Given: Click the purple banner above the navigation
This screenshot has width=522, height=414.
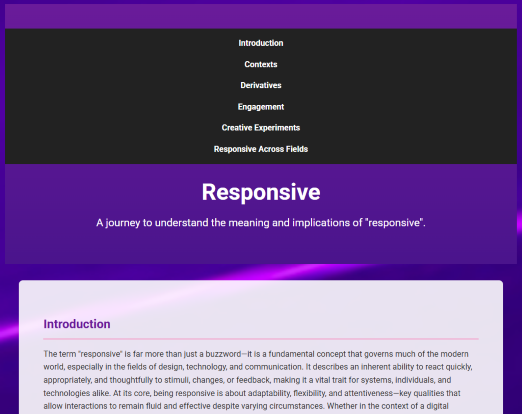Looking at the screenshot, I should (x=261, y=16).
